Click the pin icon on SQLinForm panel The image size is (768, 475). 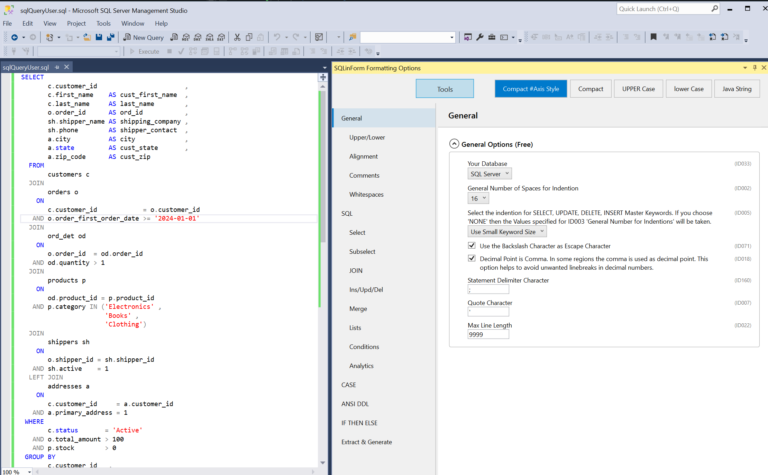pos(755,68)
